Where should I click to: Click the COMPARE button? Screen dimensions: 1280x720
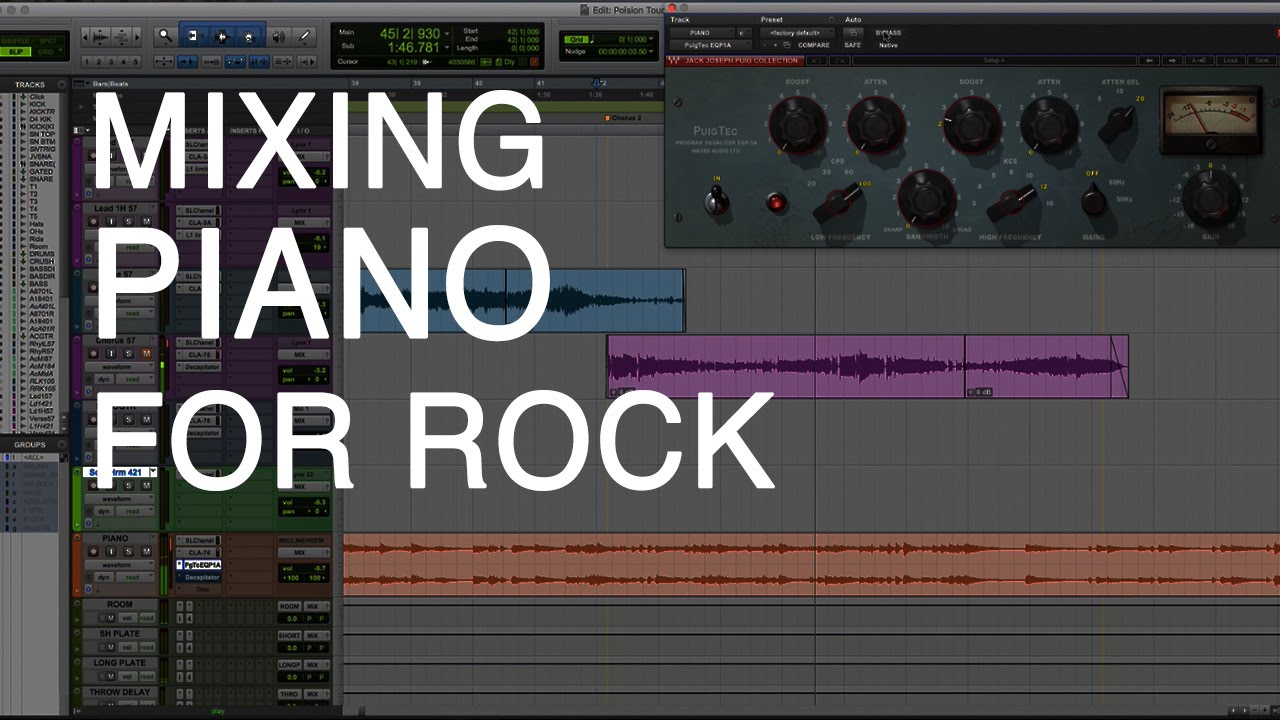point(813,45)
